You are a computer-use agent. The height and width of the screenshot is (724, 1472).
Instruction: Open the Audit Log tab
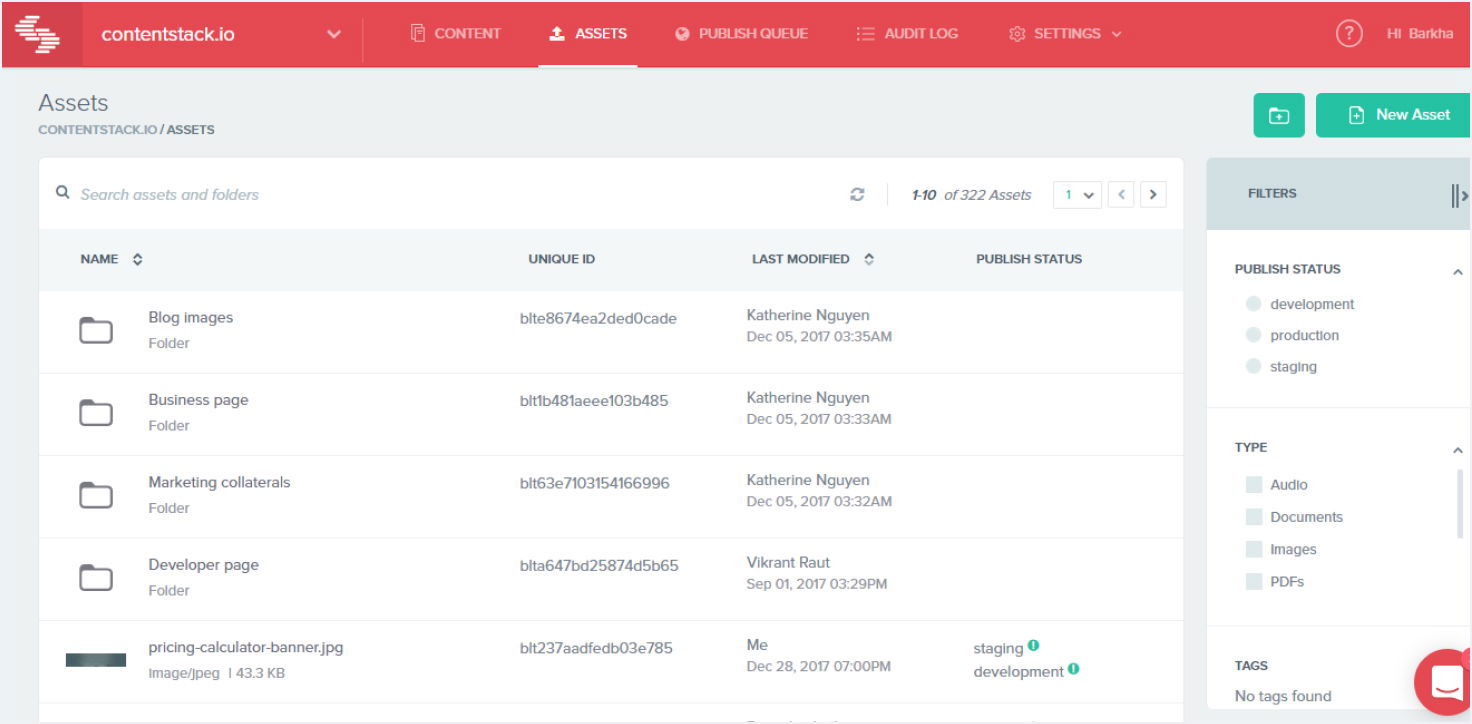907,34
